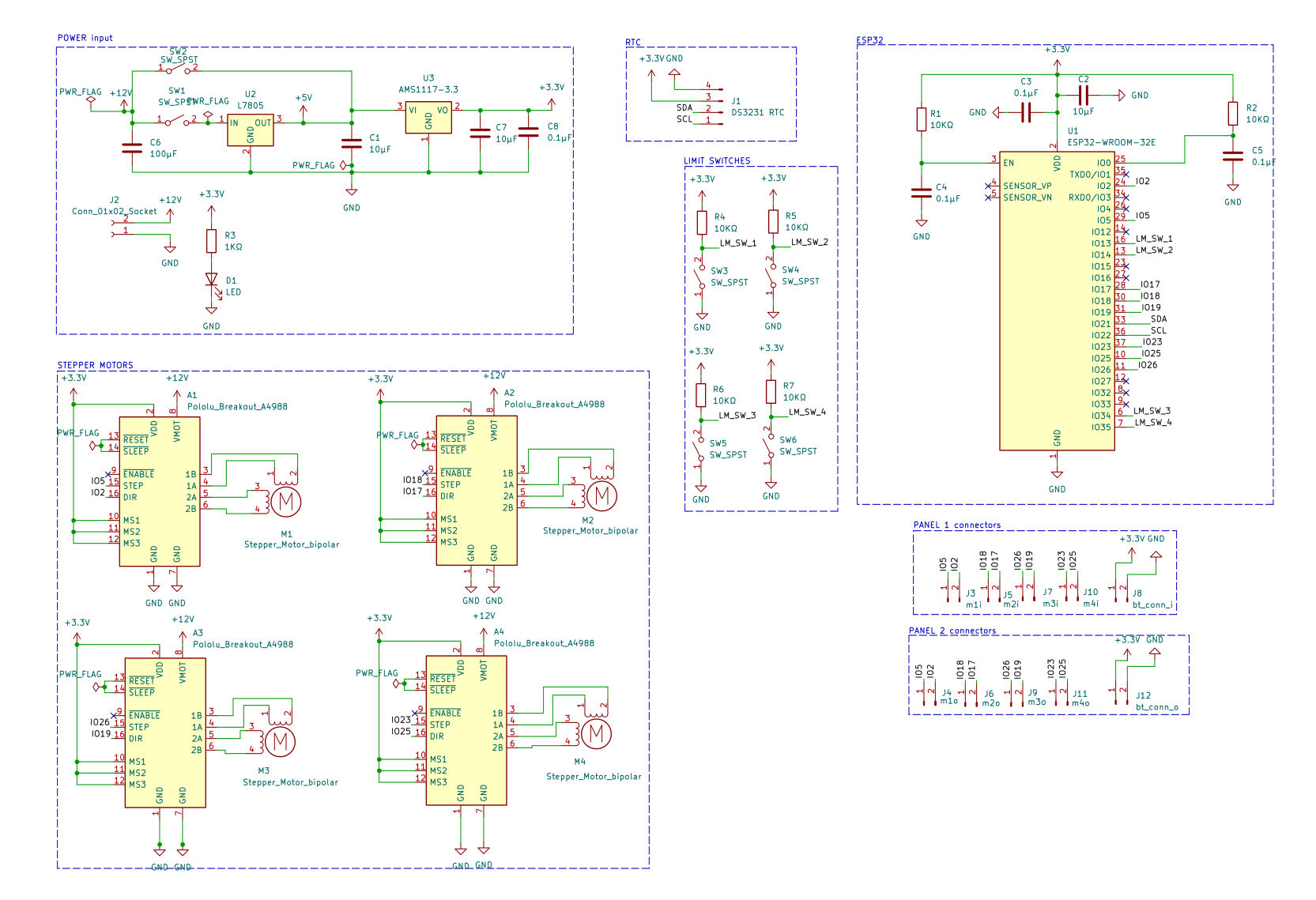Select capacitor C1 symbol
This screenshot has height=900, width=1316.
[352, 144]
